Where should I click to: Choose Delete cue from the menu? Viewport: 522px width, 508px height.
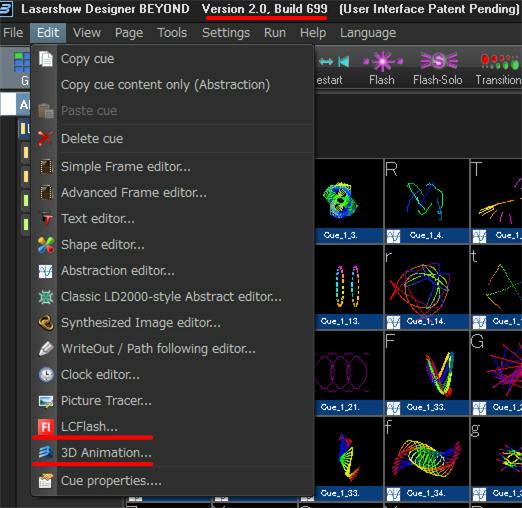tap(173, 138)
